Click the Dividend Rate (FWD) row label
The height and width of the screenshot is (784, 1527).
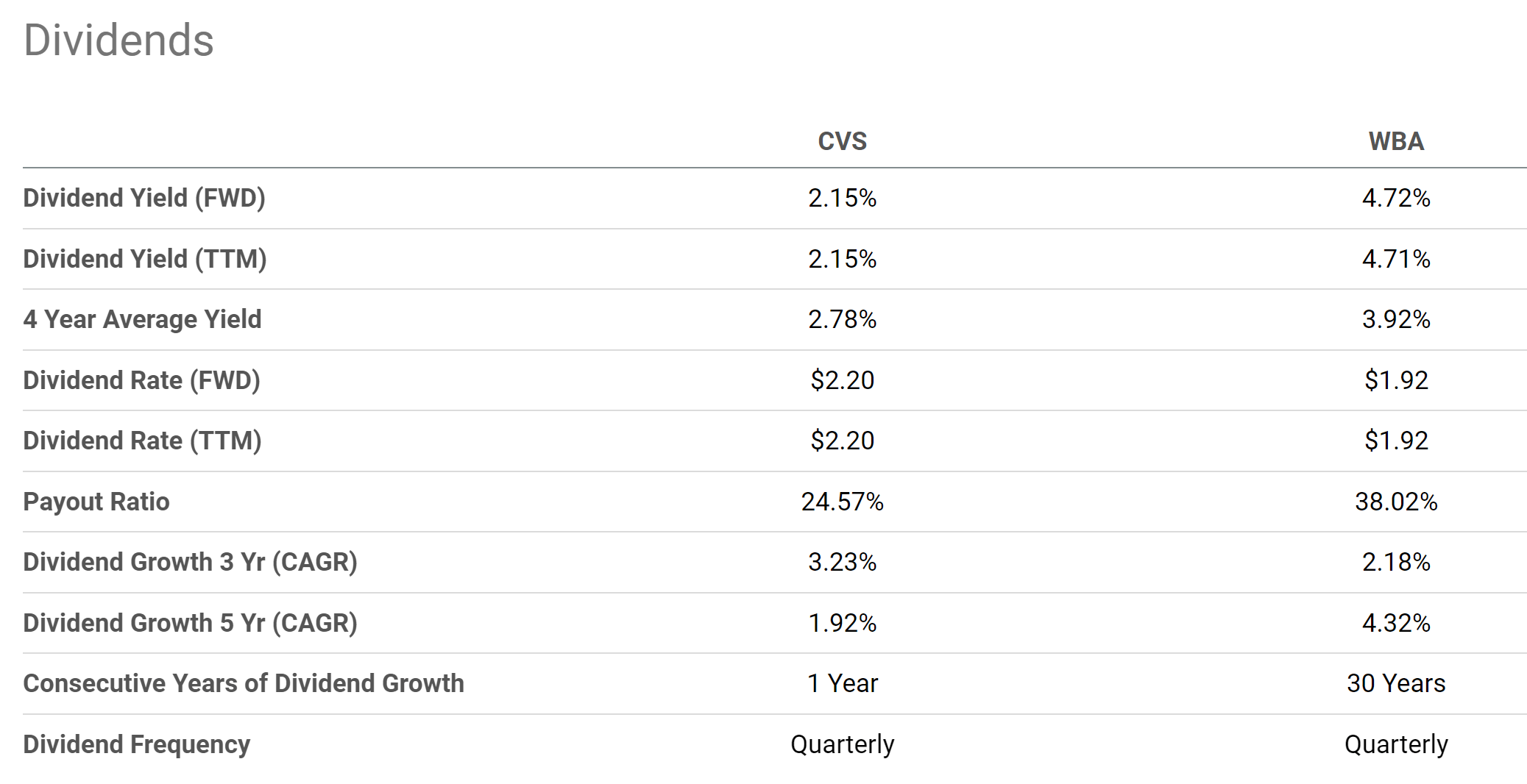coord(141,380)
